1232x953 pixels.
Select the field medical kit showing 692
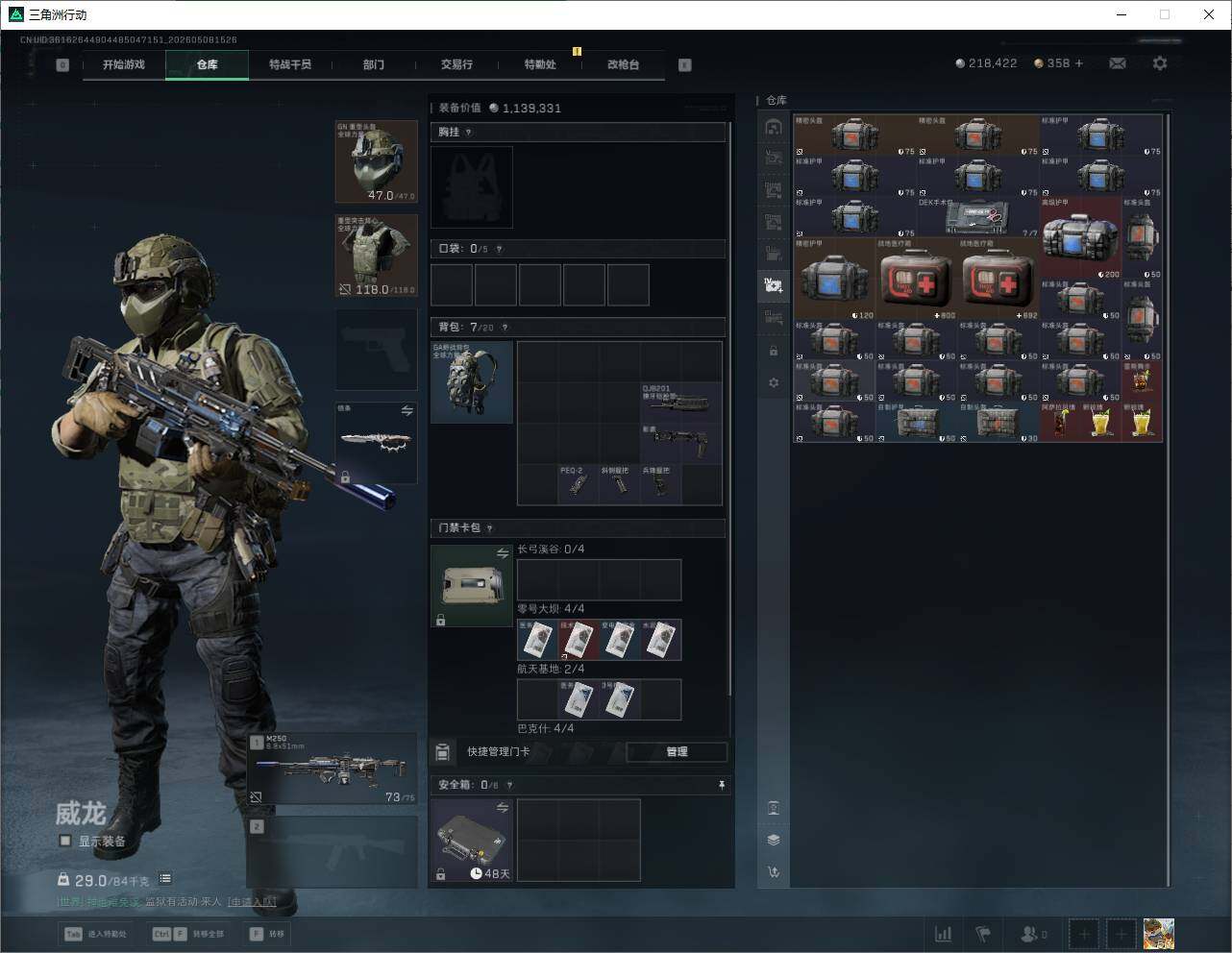[x=999, y=280]
